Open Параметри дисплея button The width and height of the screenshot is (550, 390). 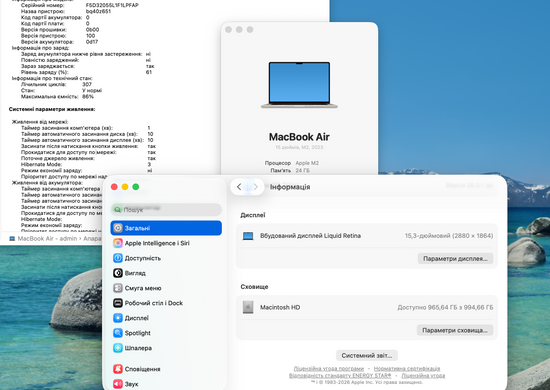pyautogui.click(x=455, y=259)
